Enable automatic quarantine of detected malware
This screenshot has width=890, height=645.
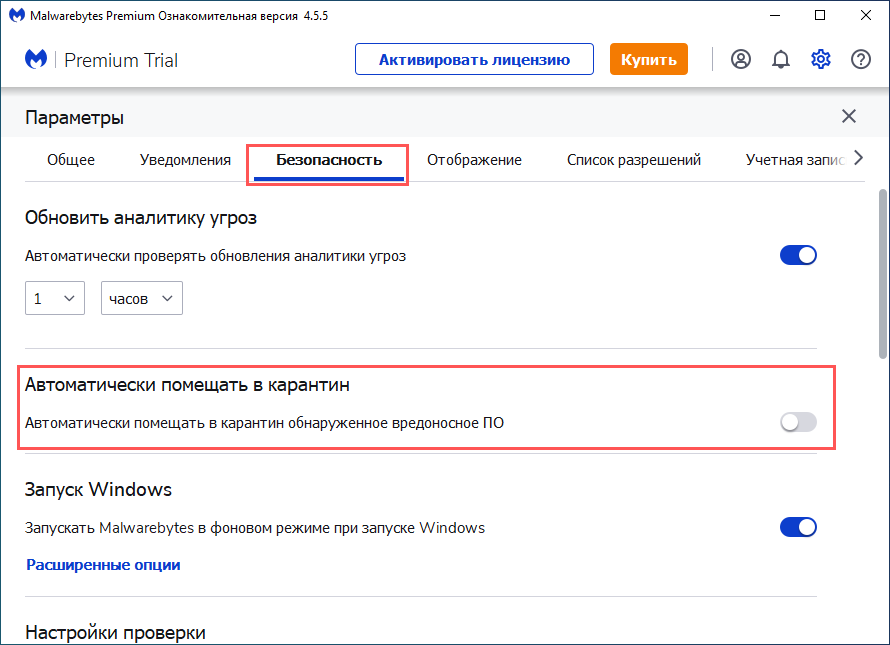pos(798,422)
